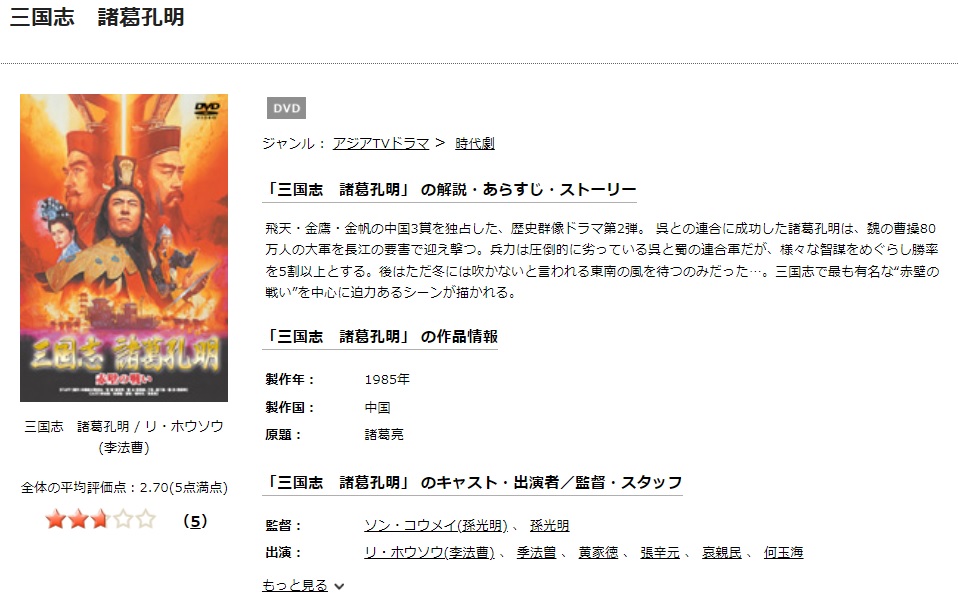Open the DVD cover image of 三国志 諸葛孔明
The width and height of the screenshot is (958, 609).
click(x=124, y=248)
